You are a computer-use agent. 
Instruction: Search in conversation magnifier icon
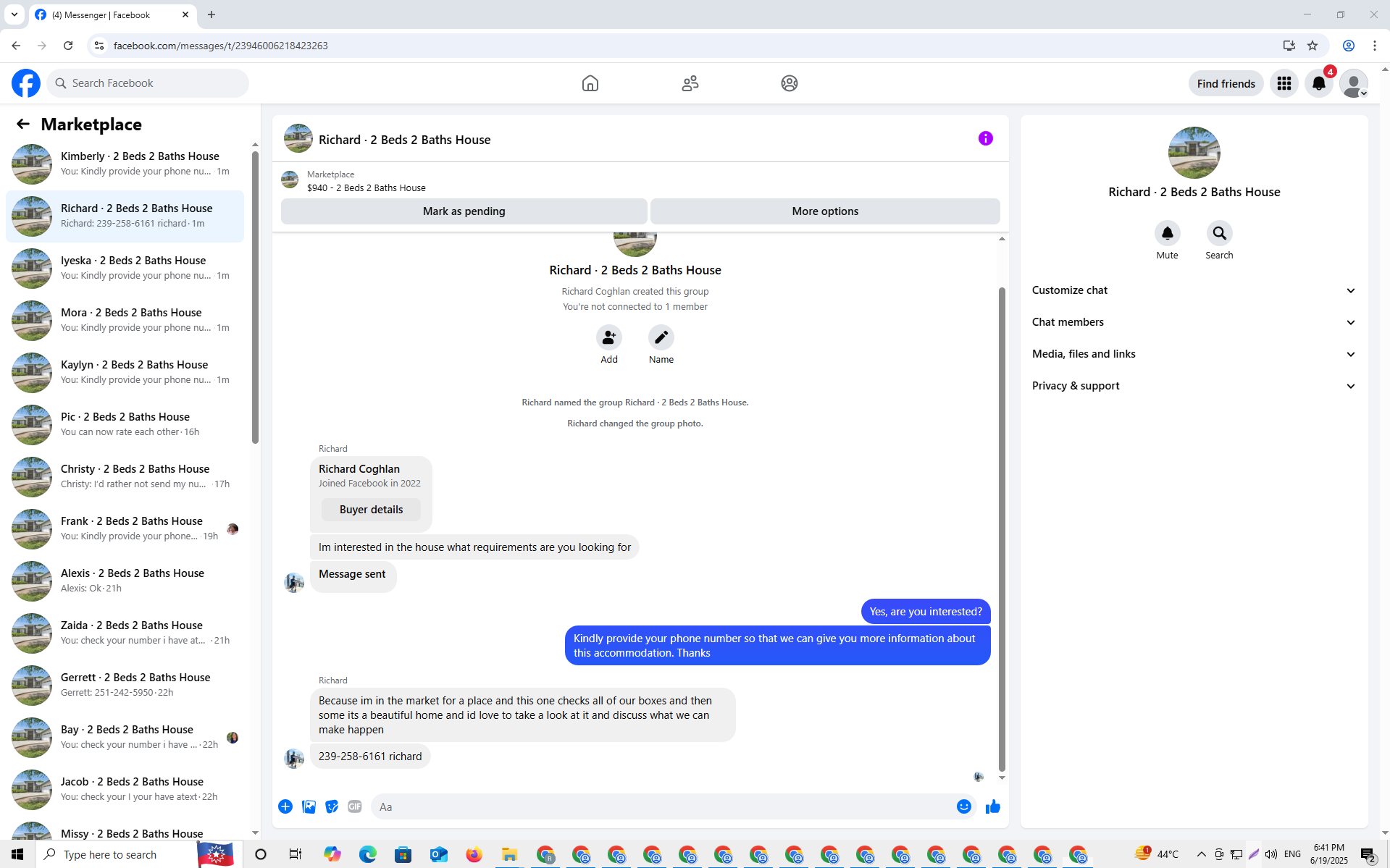pos(1219,233)
